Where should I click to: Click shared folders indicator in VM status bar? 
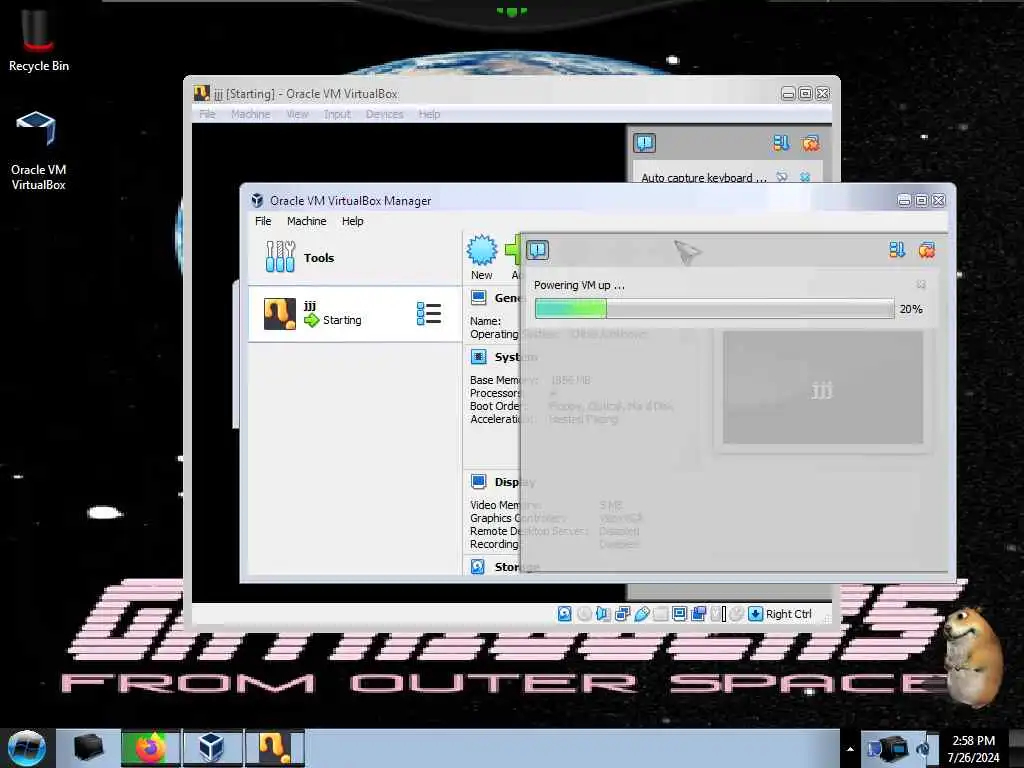[x=660, y=614]
